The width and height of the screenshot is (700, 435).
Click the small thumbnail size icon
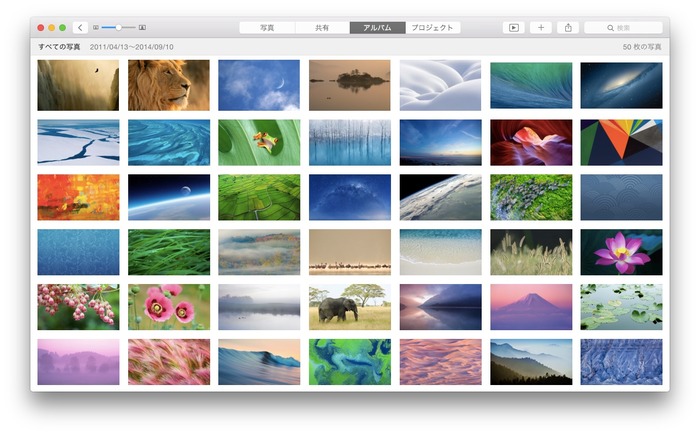click(x=96, y=28)
